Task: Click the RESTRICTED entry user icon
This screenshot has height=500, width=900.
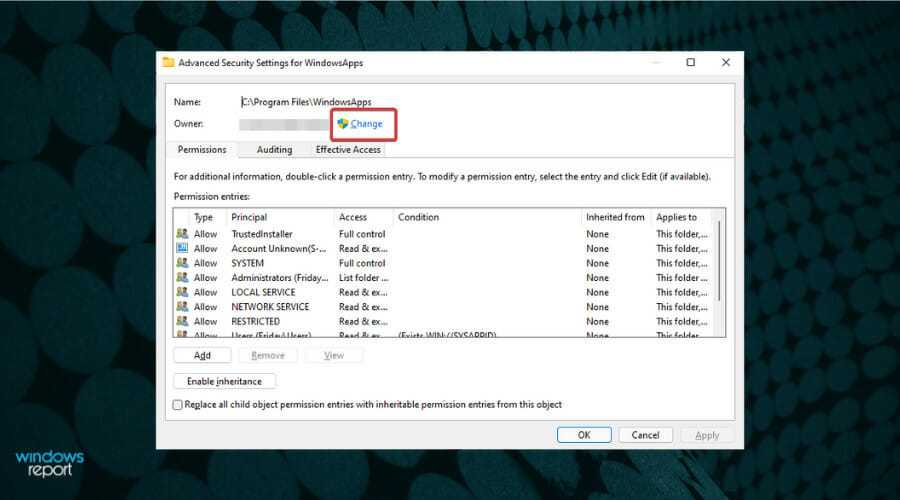Action: [x=182, y=321]
